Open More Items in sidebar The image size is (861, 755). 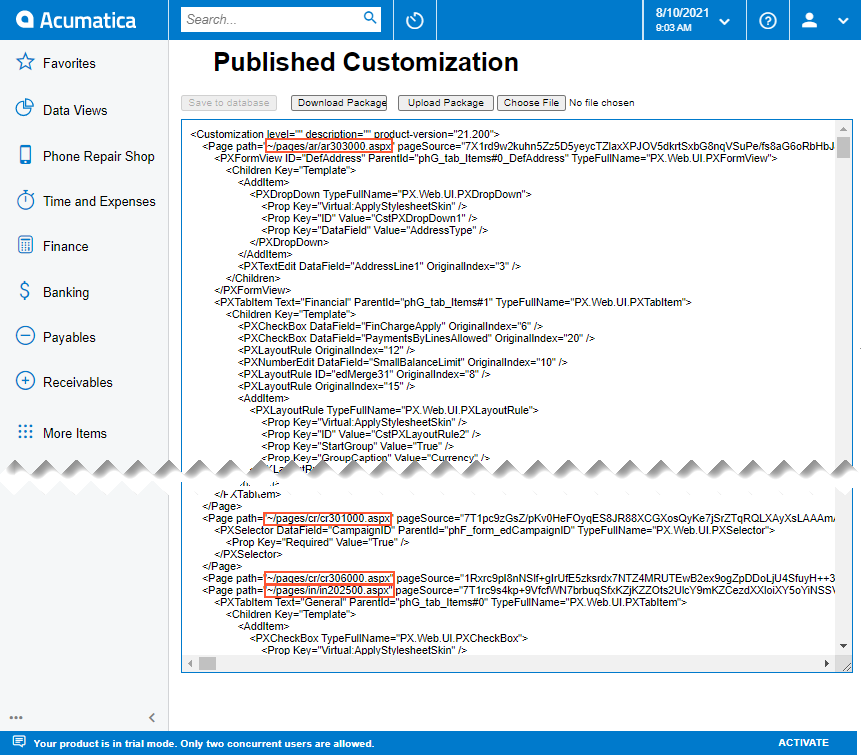75,433
